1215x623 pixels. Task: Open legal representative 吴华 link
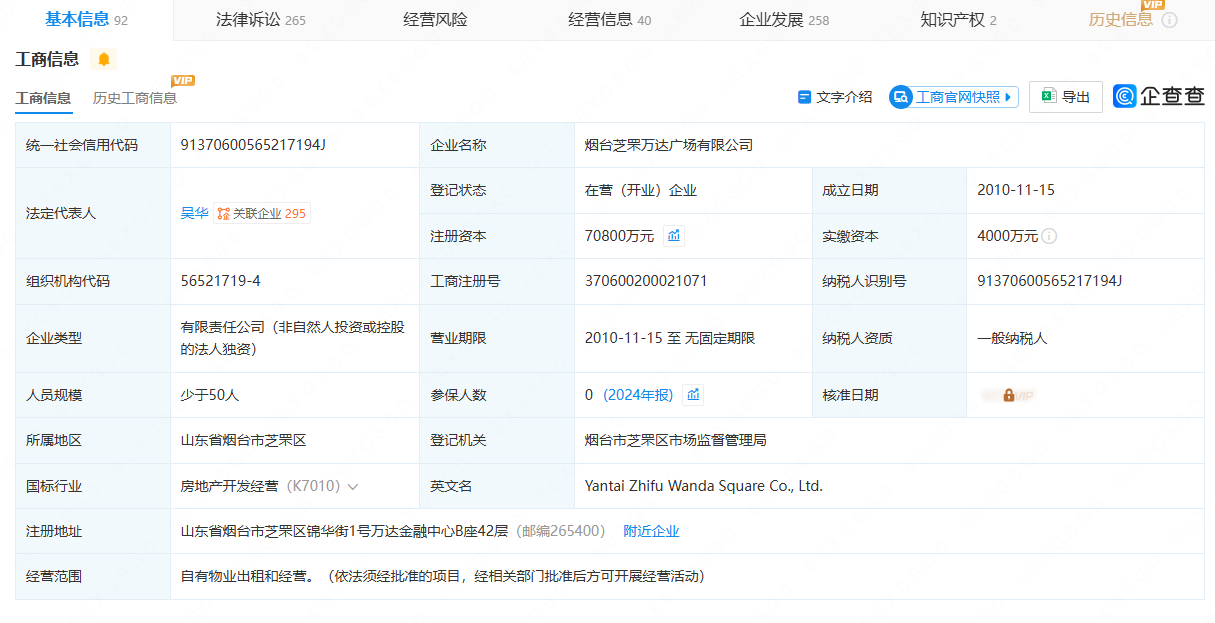[194, 213]
